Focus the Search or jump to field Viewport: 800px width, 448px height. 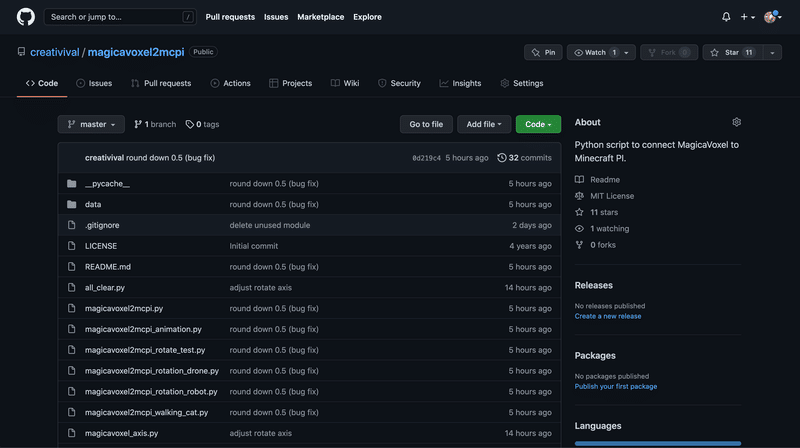pyautogui.click(x=120, y=17)
